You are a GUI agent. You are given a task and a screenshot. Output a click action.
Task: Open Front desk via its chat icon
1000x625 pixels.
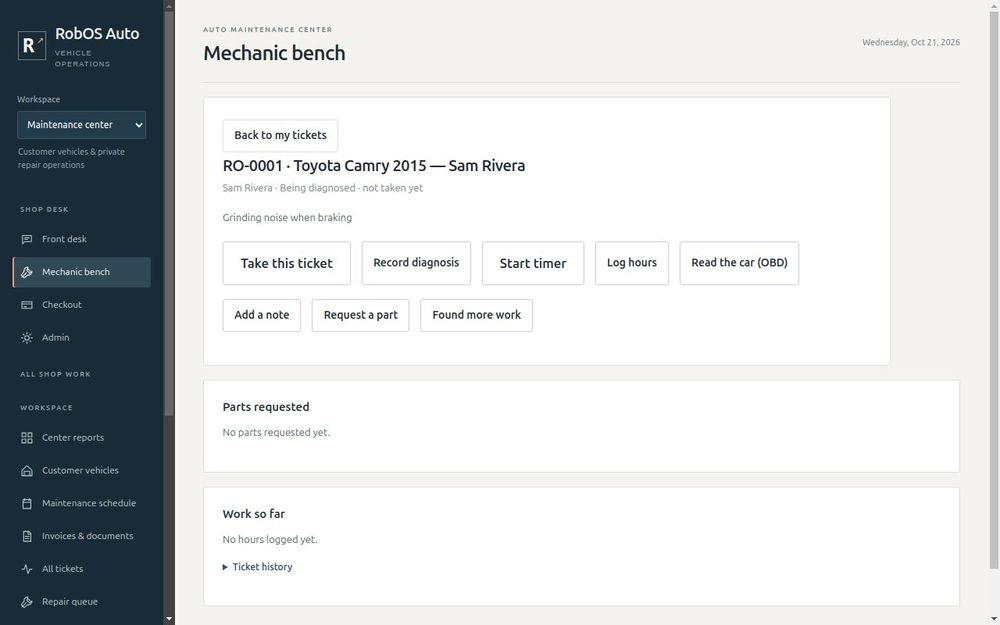27,239
